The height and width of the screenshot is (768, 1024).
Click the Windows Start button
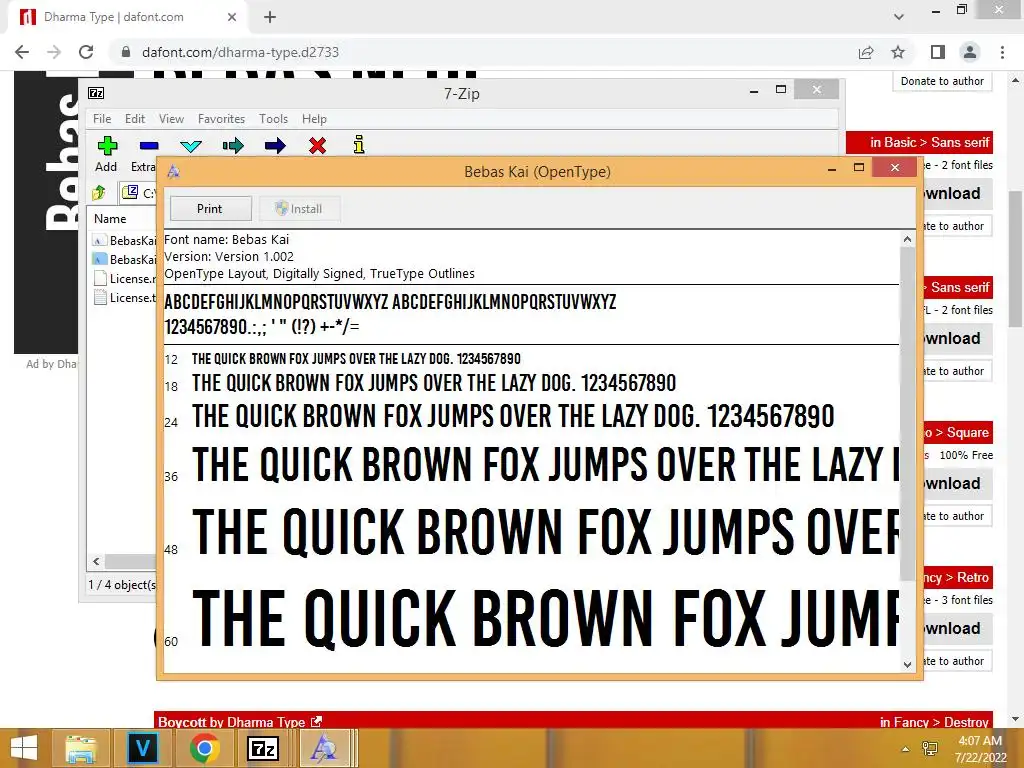coord(24,748)
